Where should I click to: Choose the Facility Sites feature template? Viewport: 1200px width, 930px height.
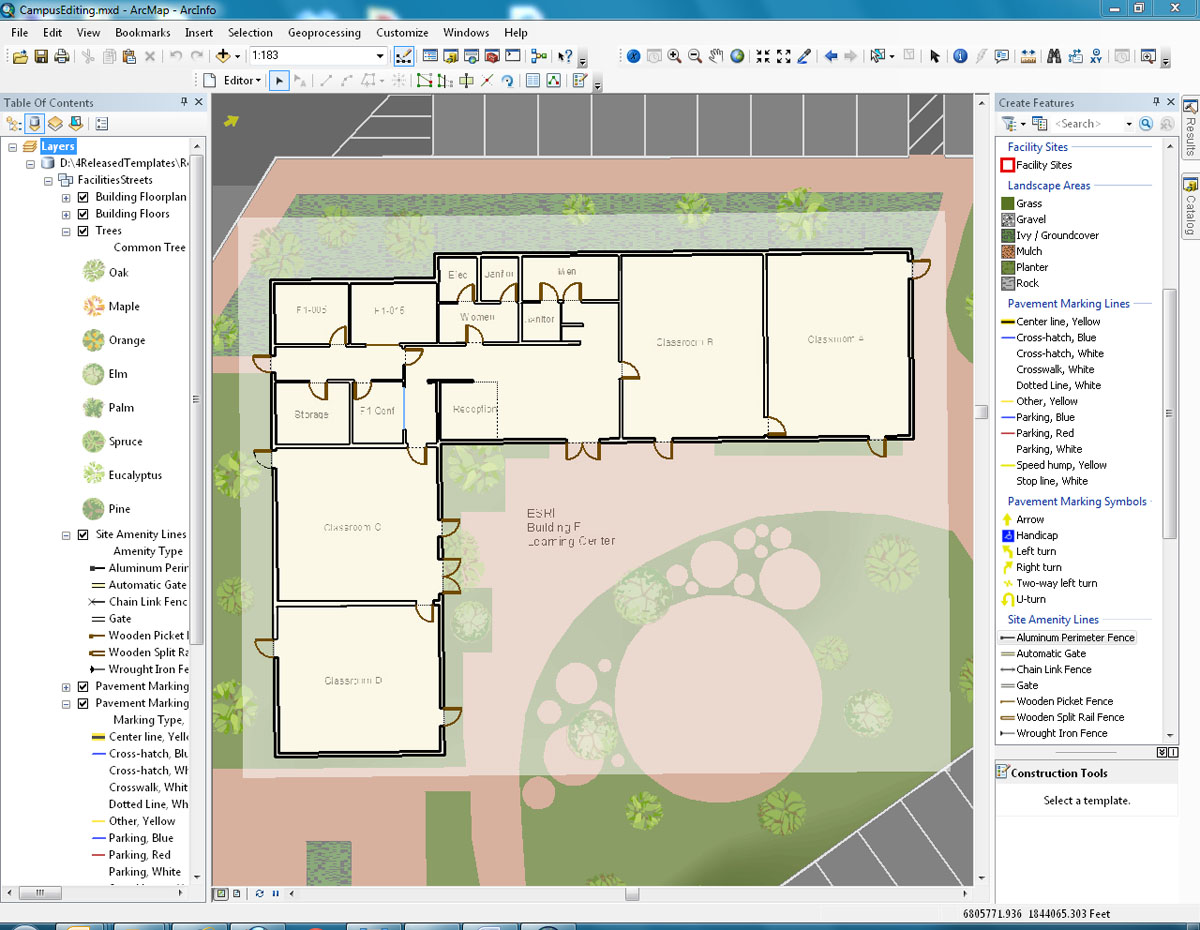point(1036,165)
